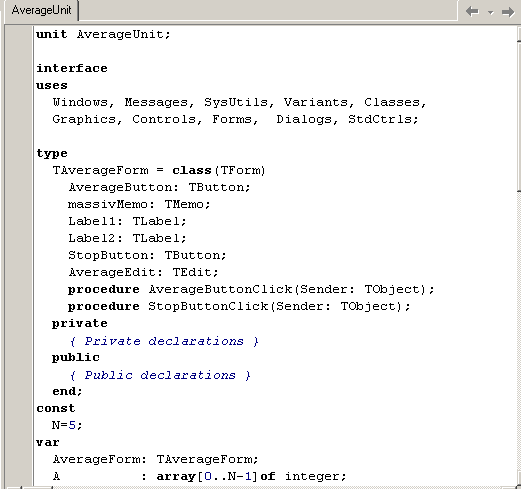Click 'AverageForm: TAverageForm;' variable line
Viewport: 521px width, 489px height.
coord(155,459)
